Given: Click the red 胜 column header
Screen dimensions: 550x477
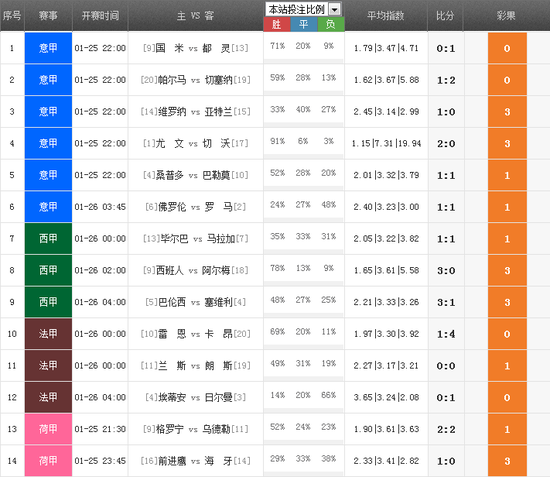Looking at the screenshot, I should pyautogui.click(x=277, y=24).
